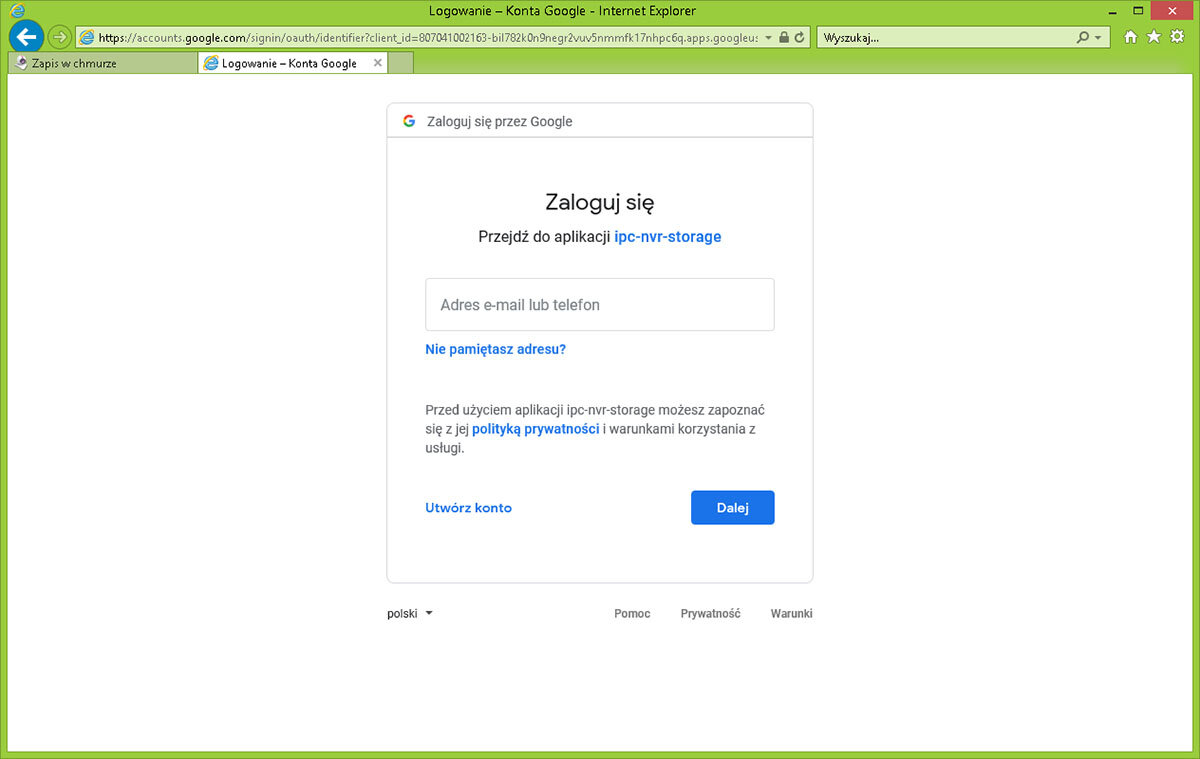Open the 'polityką prywatności' link
Screen dimensions: 1200x759
(535, 428)
